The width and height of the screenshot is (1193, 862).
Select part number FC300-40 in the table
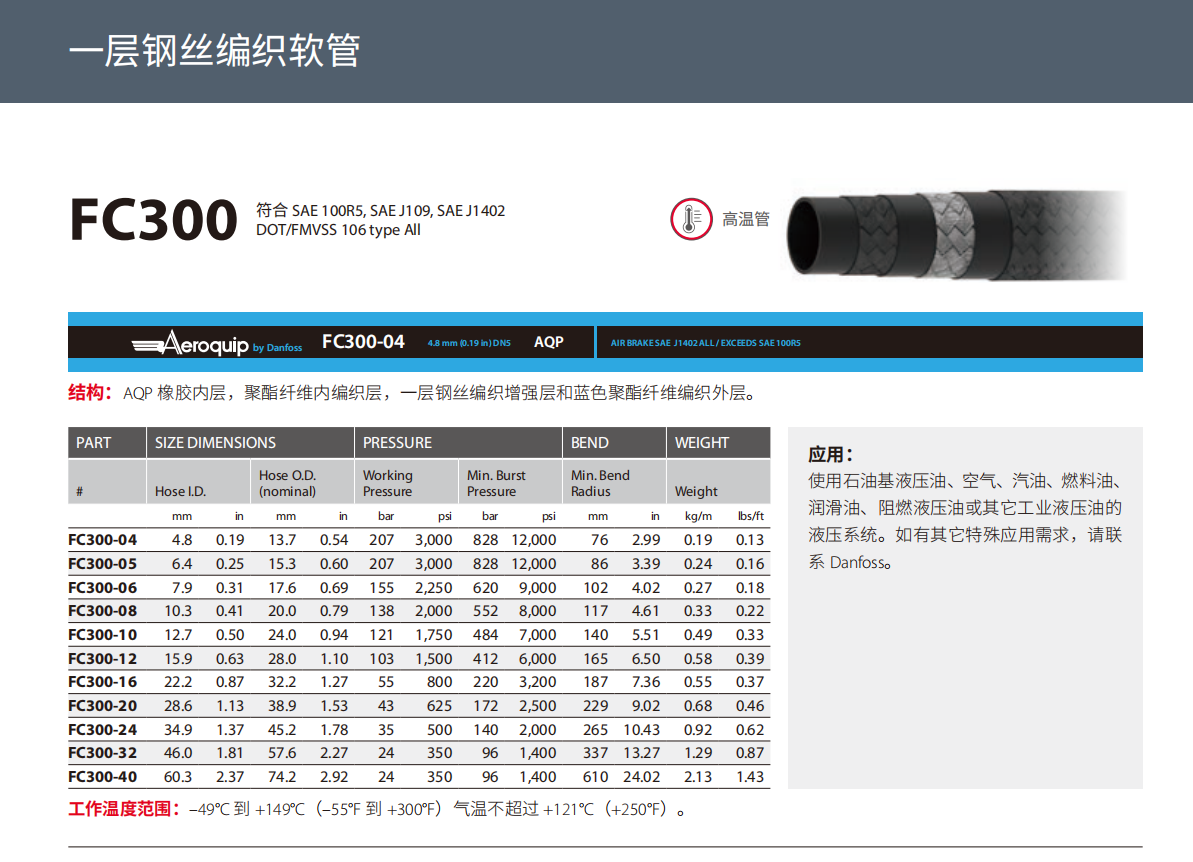[103, 777]
